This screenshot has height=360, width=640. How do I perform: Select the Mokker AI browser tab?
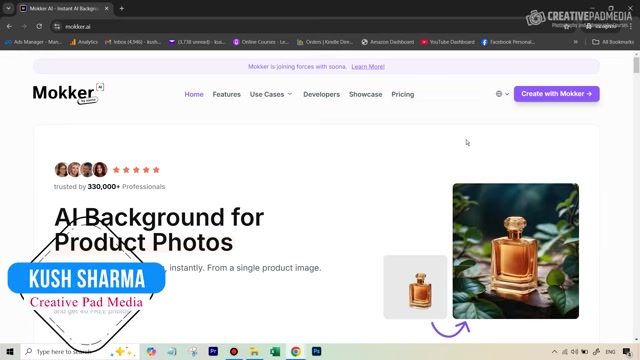coord(65,9)
